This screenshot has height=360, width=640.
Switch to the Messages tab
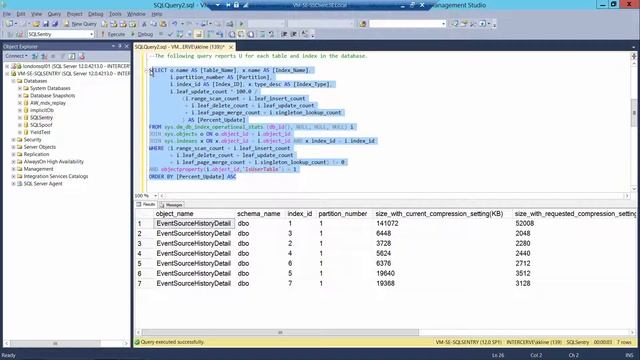tap(171, 205)
